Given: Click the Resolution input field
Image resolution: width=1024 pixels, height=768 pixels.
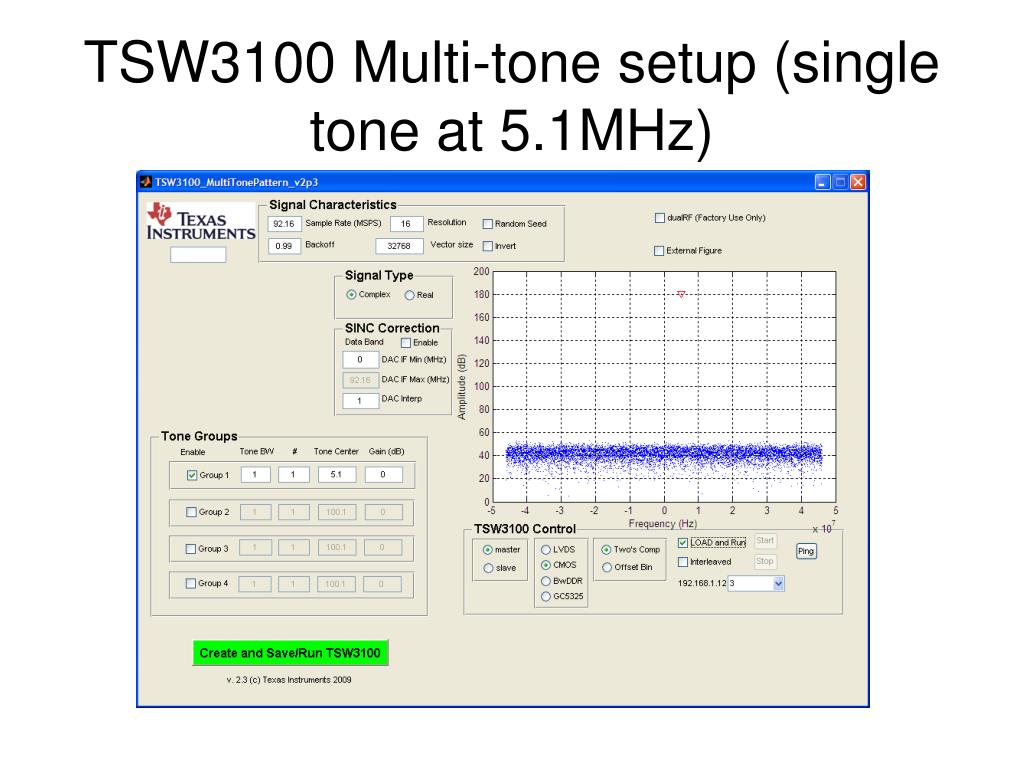Looking at the screenshot, I should pyautogui.click(x=406, y=224).
